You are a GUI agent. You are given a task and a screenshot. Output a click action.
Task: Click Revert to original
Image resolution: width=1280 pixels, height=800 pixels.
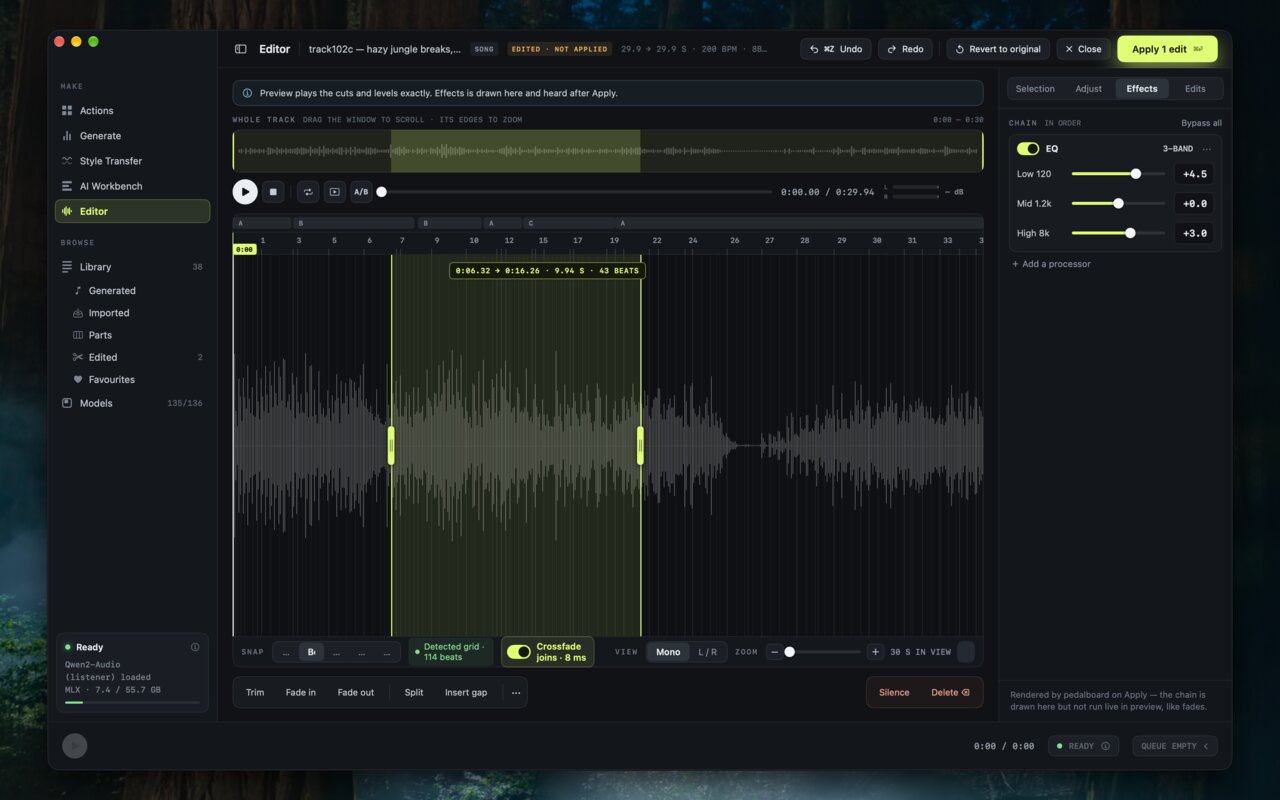tap(1000, 49)
